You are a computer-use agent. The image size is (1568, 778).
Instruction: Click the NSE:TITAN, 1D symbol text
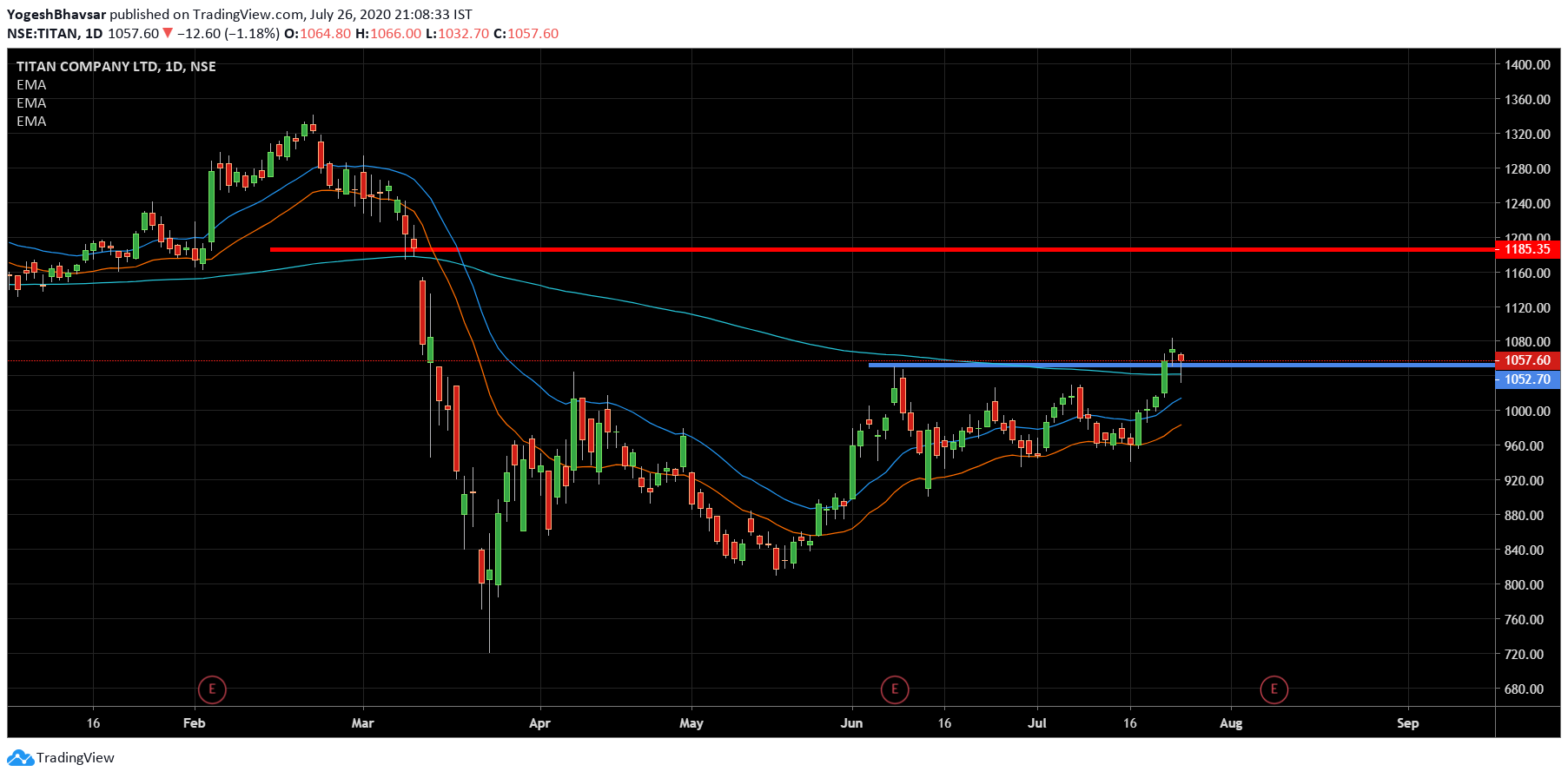(x=55, y=33)
